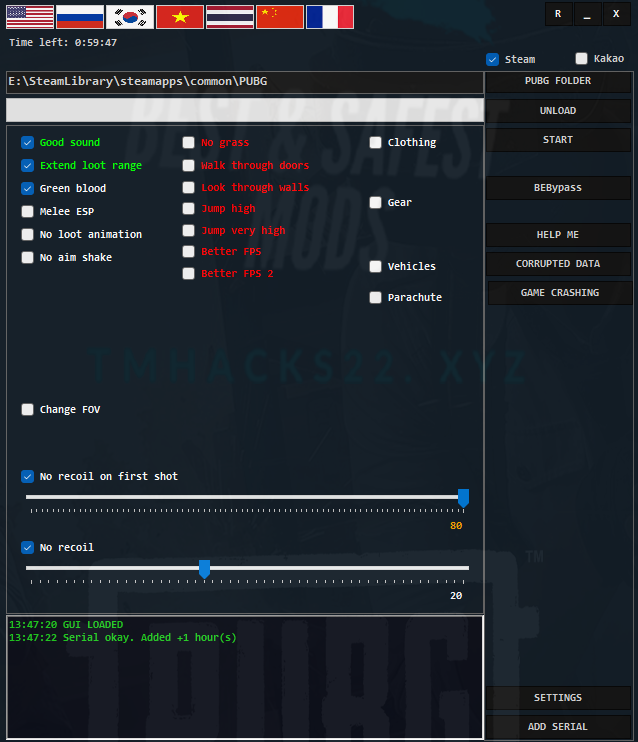
Task: Select the Russian flag language
Action: tap(80, 17)
